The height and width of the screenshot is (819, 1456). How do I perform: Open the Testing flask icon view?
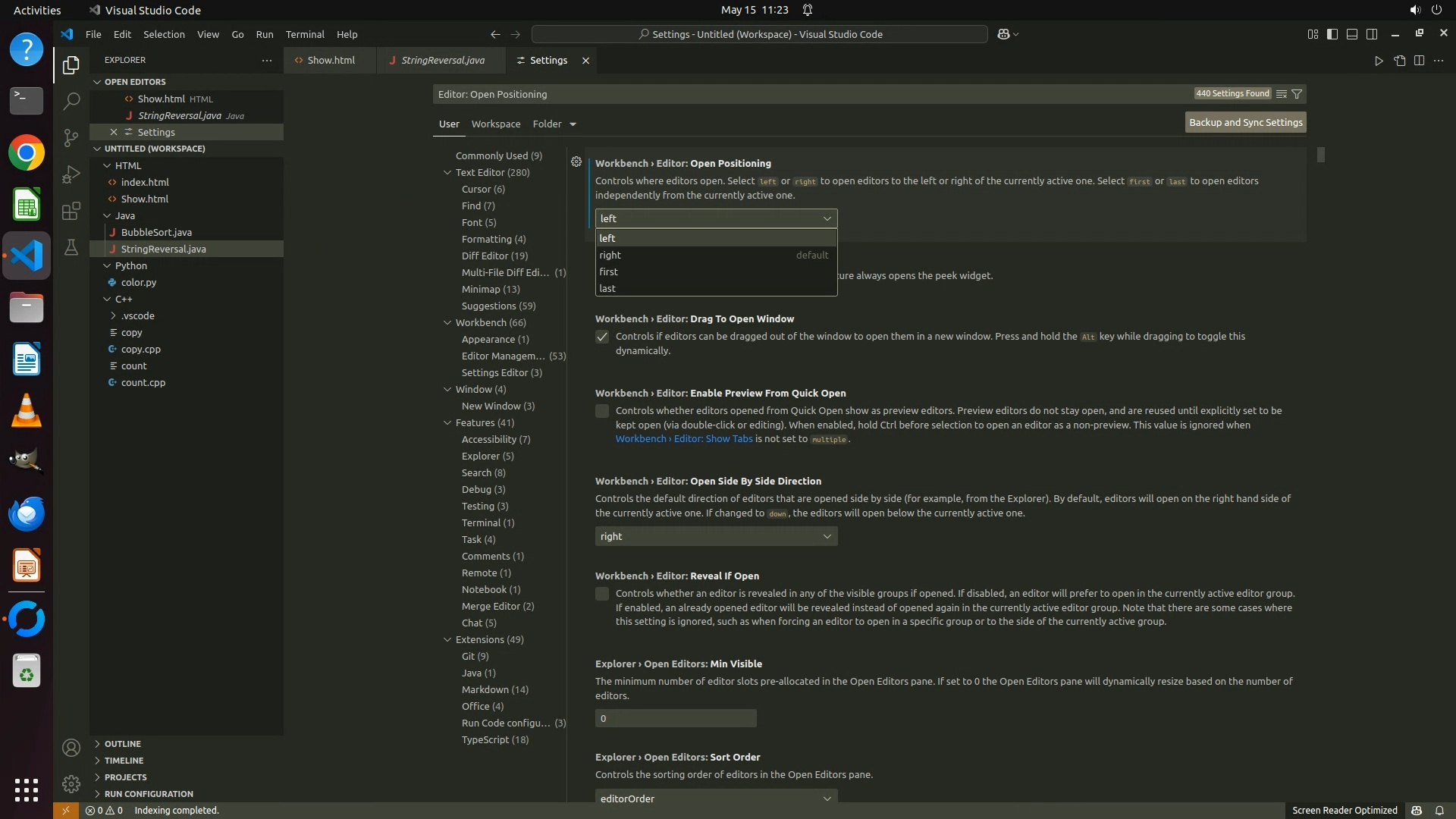coord(71,247)
